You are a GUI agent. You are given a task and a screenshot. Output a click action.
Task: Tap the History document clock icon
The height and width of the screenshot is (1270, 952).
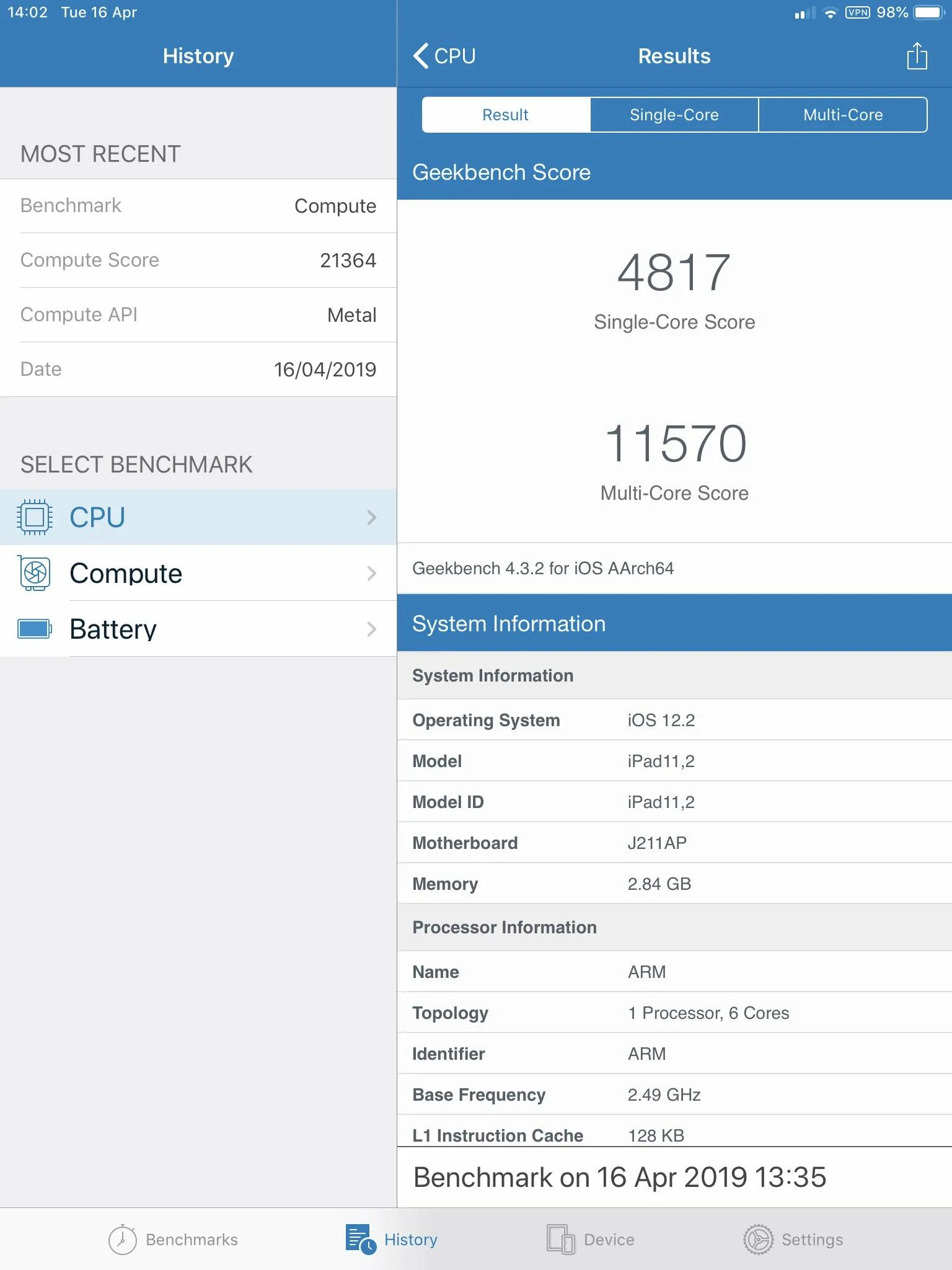(x=361, y=1239)
